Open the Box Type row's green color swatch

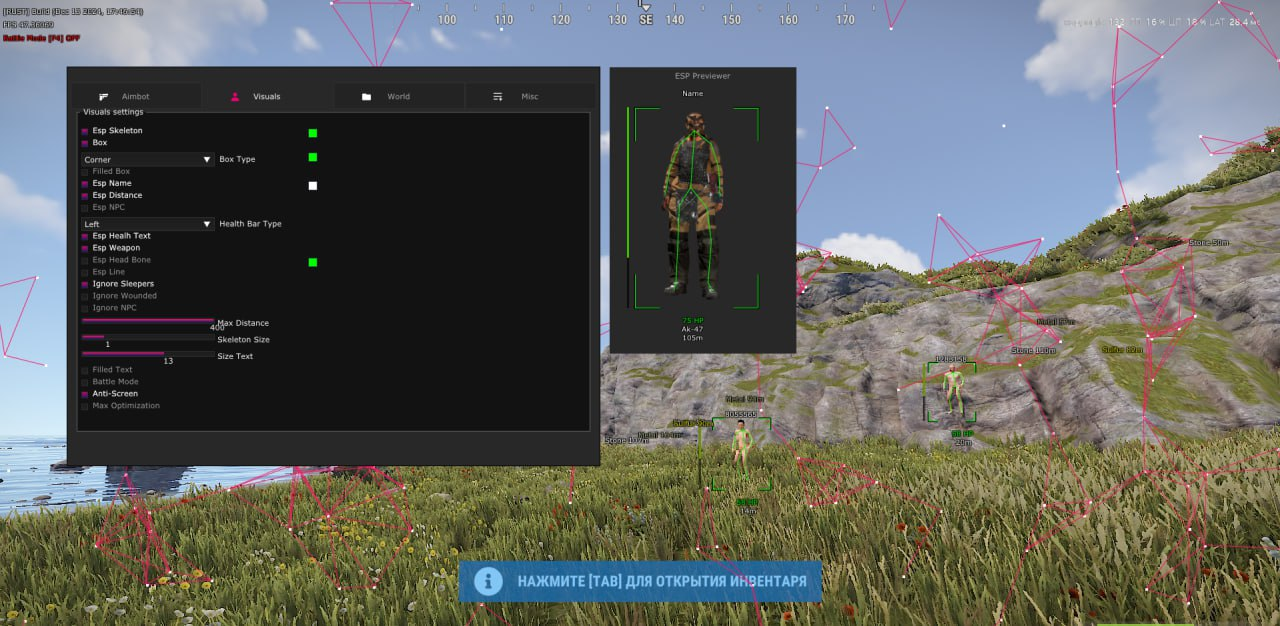pyautogui.click(x=313, y=157)
